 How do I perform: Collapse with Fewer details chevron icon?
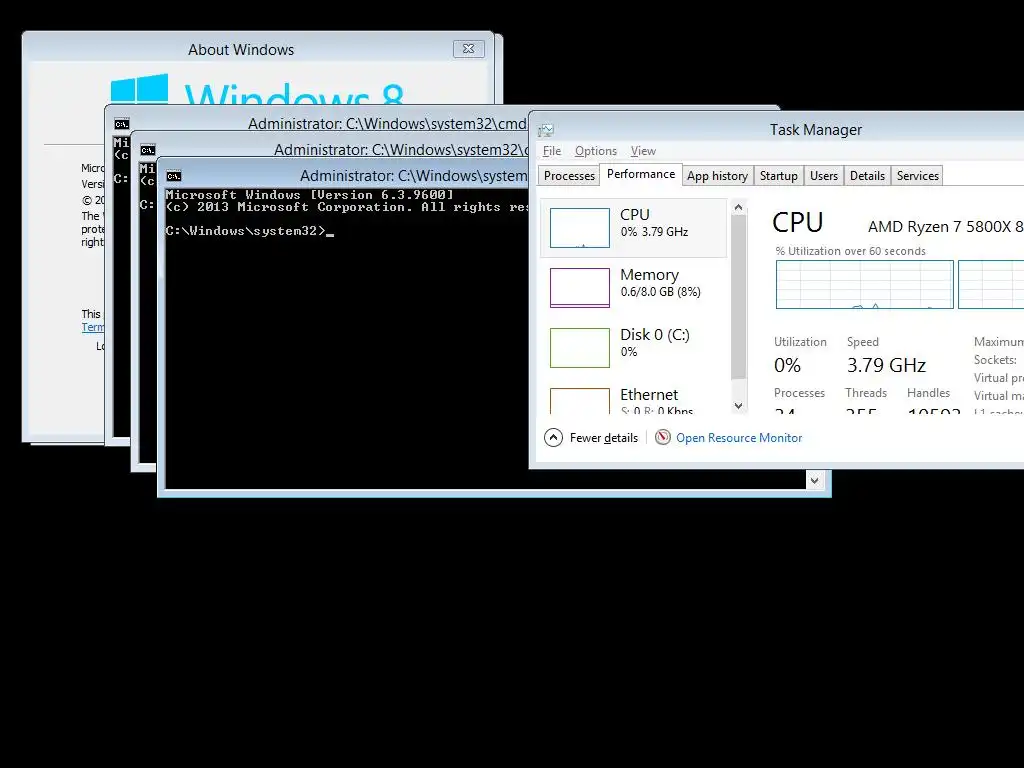553,438
